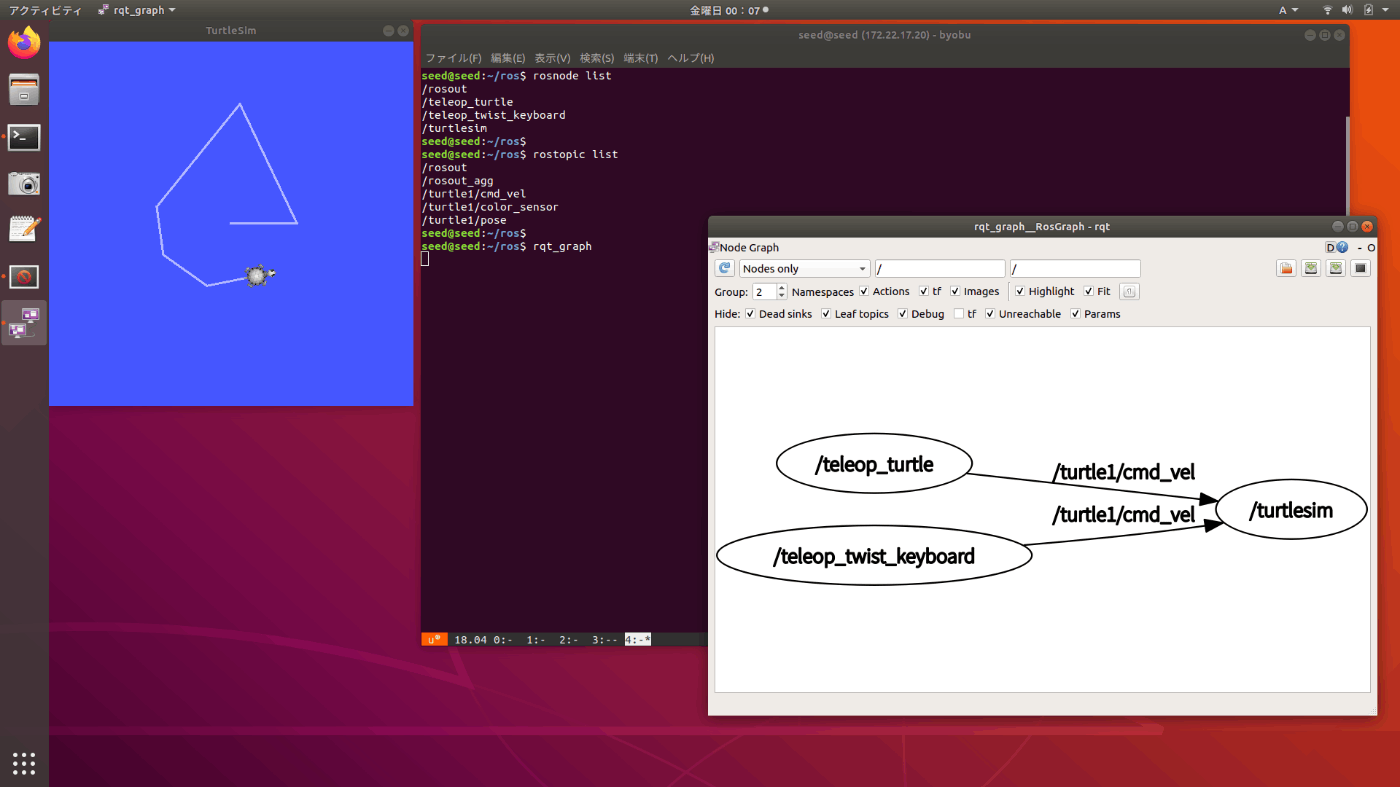Toggle Hide Leaf topics checkbox
The height and width of the screenshot is (787, 1400).
pos(826,314)
